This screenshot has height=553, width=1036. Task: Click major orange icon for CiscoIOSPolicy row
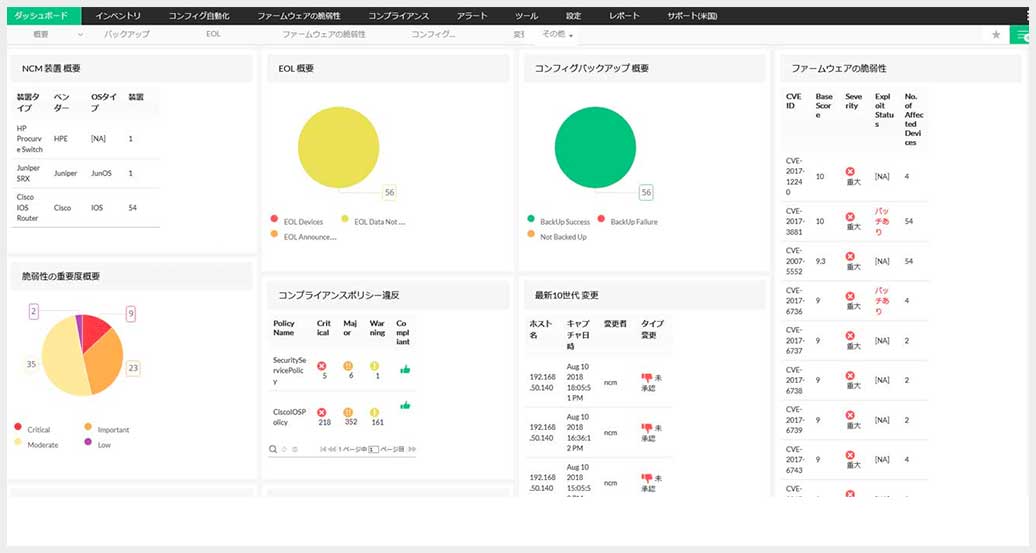(348, 412)
